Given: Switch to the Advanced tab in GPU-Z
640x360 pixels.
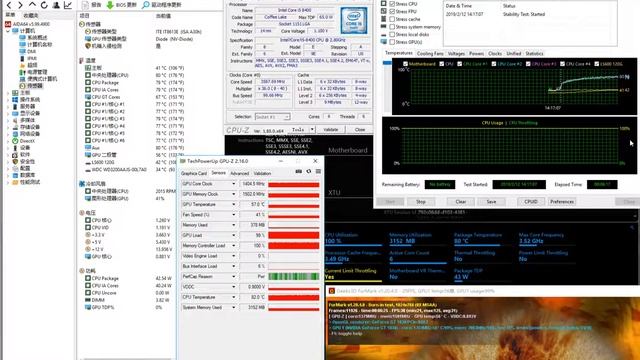Looking at the screenshot, I should point(240,173).
